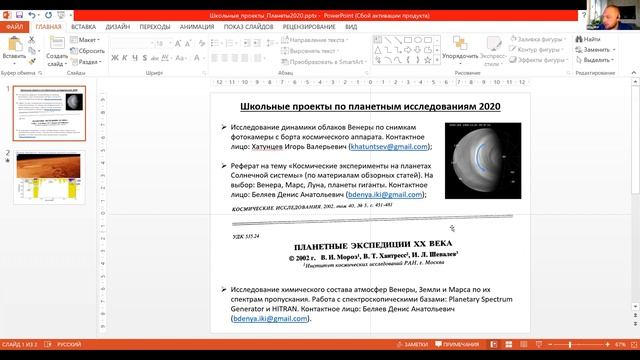
Task: Select the triangle shape in gallery
Action: coord(378,50)
